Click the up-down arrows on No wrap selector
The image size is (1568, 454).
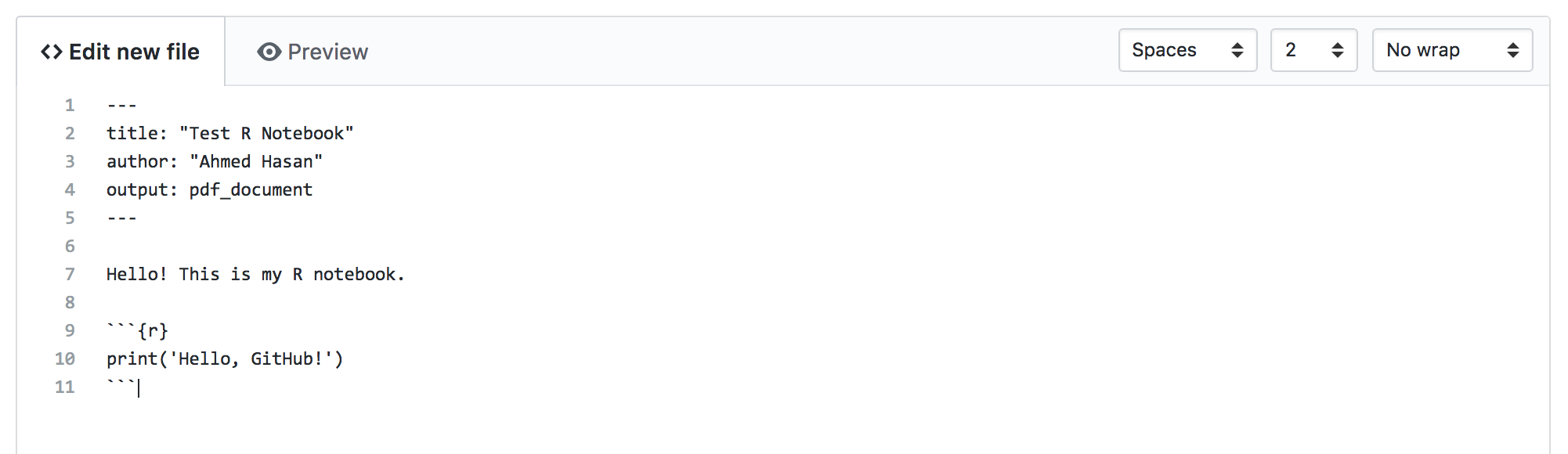[1513, 50]
